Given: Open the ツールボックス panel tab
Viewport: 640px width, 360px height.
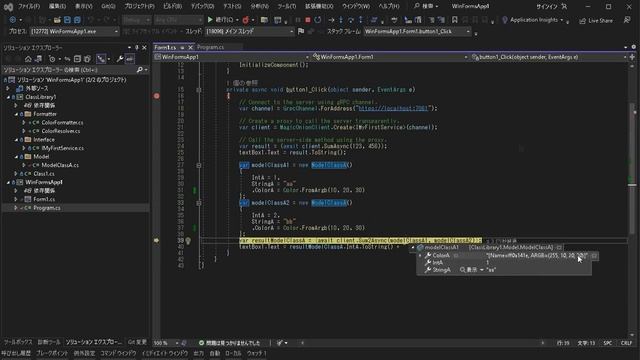Looking at the screenshot, I should [18, 342].
